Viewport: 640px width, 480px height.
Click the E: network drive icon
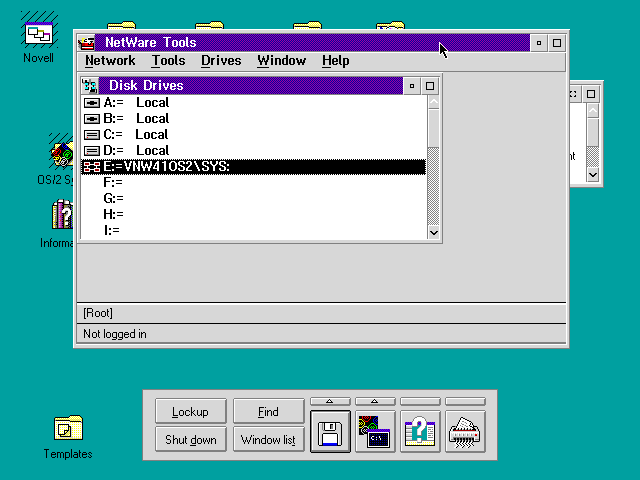[91, 167]
